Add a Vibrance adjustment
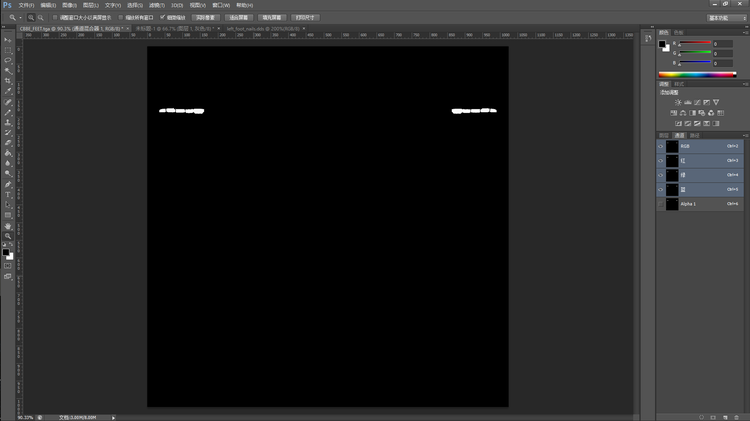Screen dimensions: 750x421 [716, 102]
